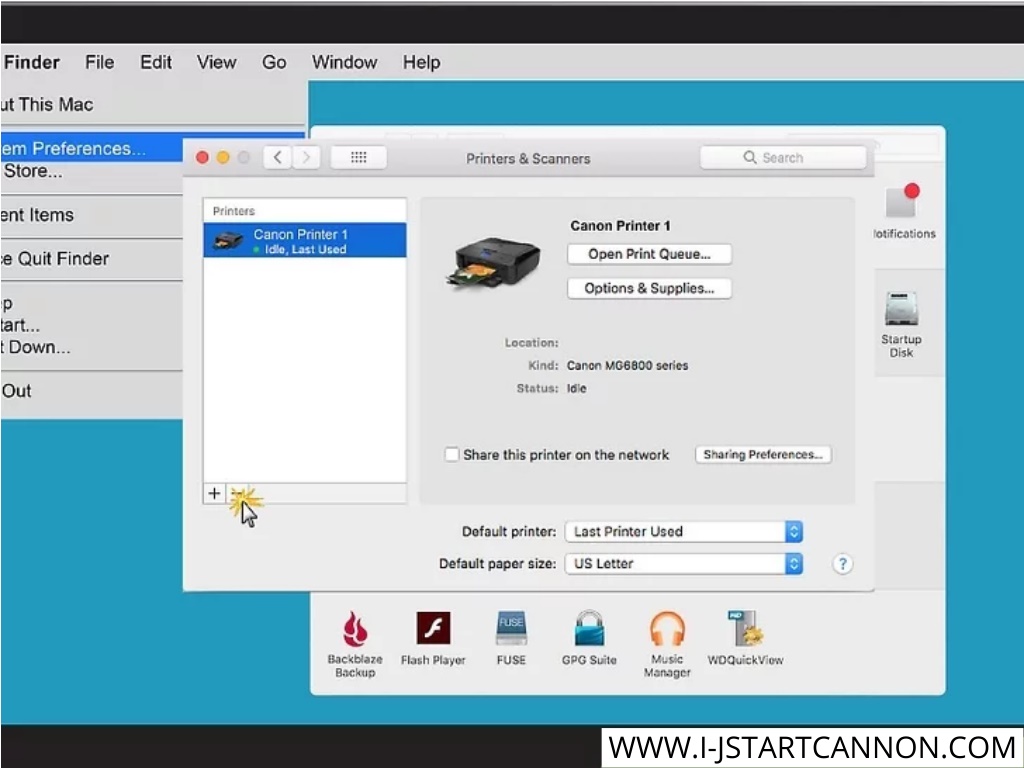Click the Canon MG6800 series kind text
This screenshot has height=768, width=1024.
pos(627,366)
